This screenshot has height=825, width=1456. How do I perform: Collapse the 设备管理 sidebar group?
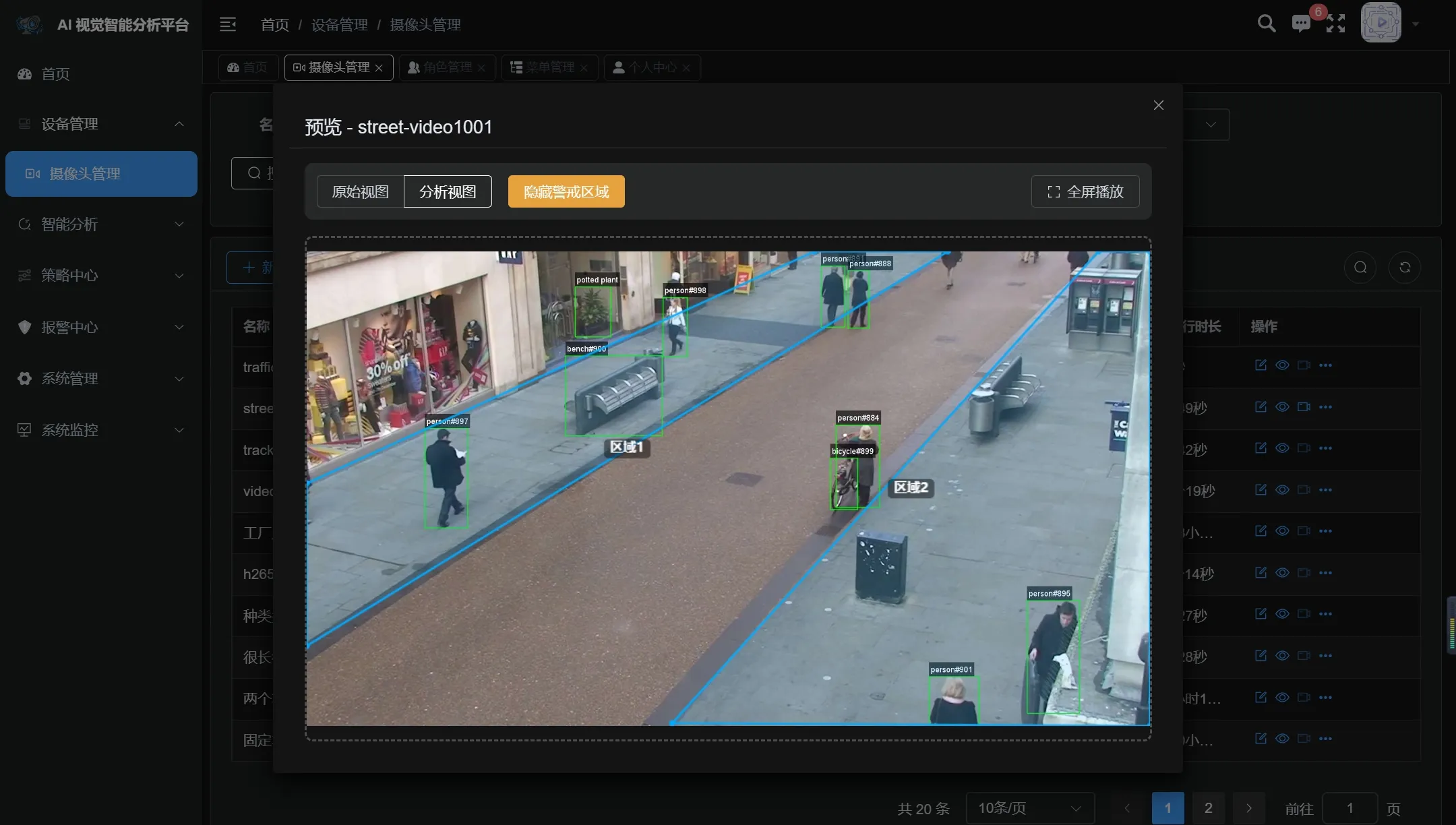(x=101, y=124)
